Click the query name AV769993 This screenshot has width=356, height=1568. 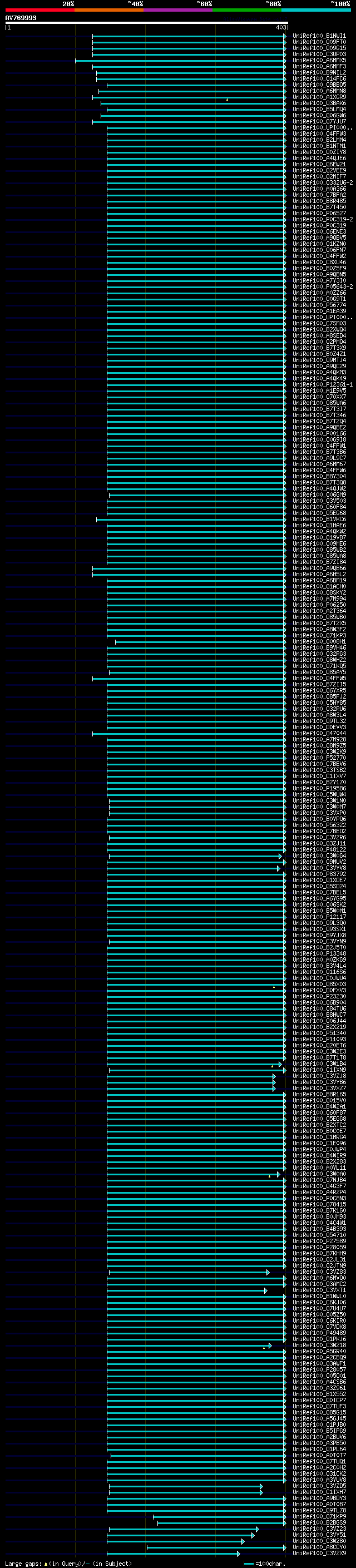[21, 18]
